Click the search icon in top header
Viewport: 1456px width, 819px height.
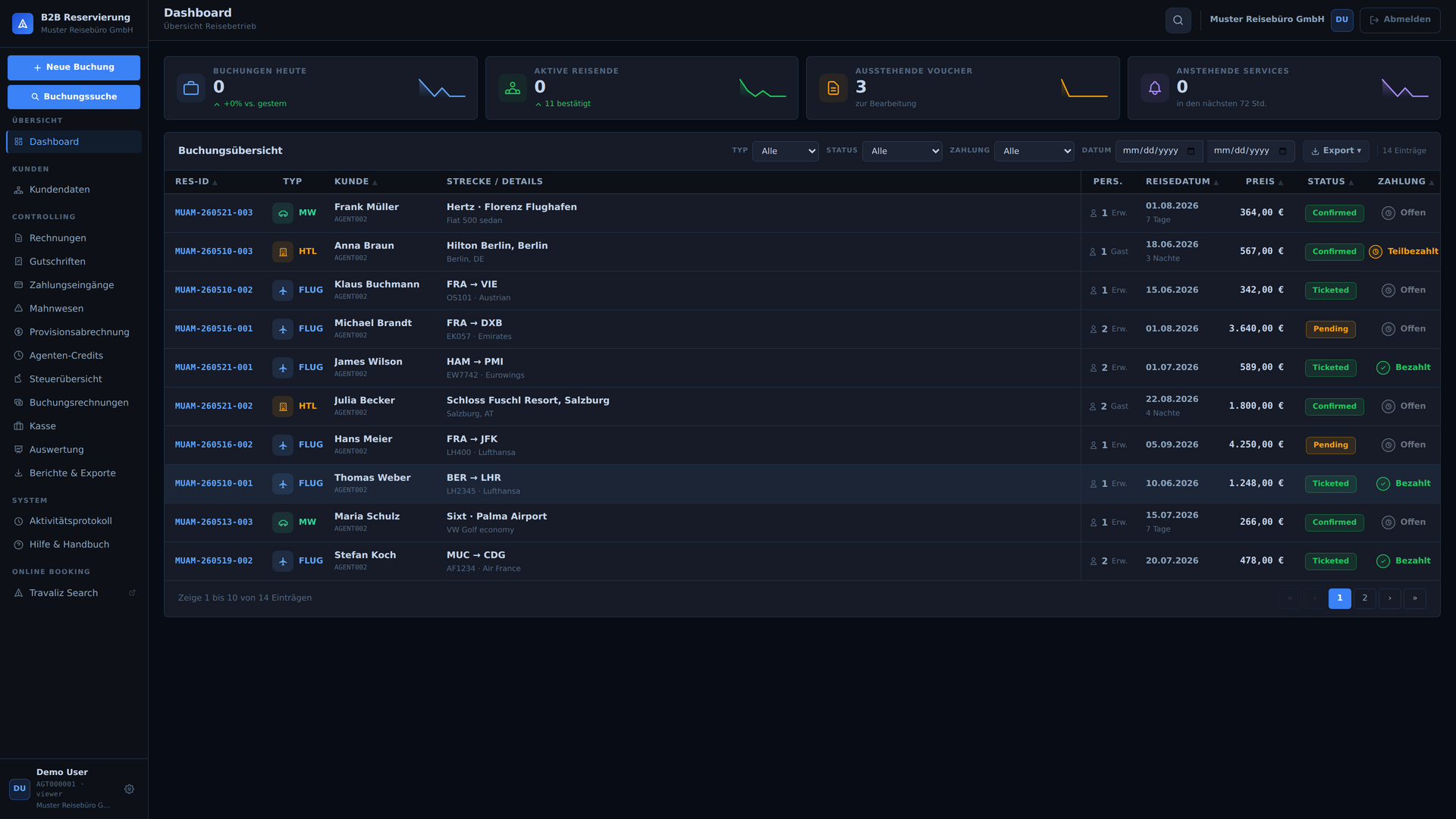click(1178, 20)
